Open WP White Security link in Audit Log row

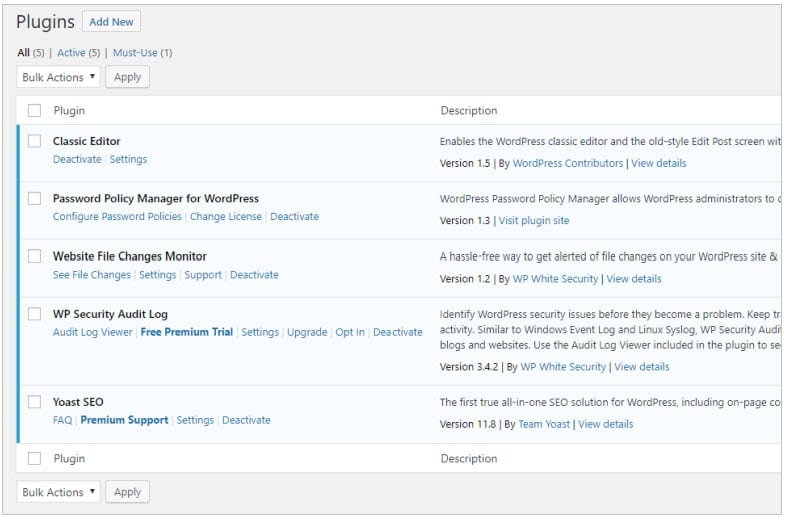[x=563, y=366]
